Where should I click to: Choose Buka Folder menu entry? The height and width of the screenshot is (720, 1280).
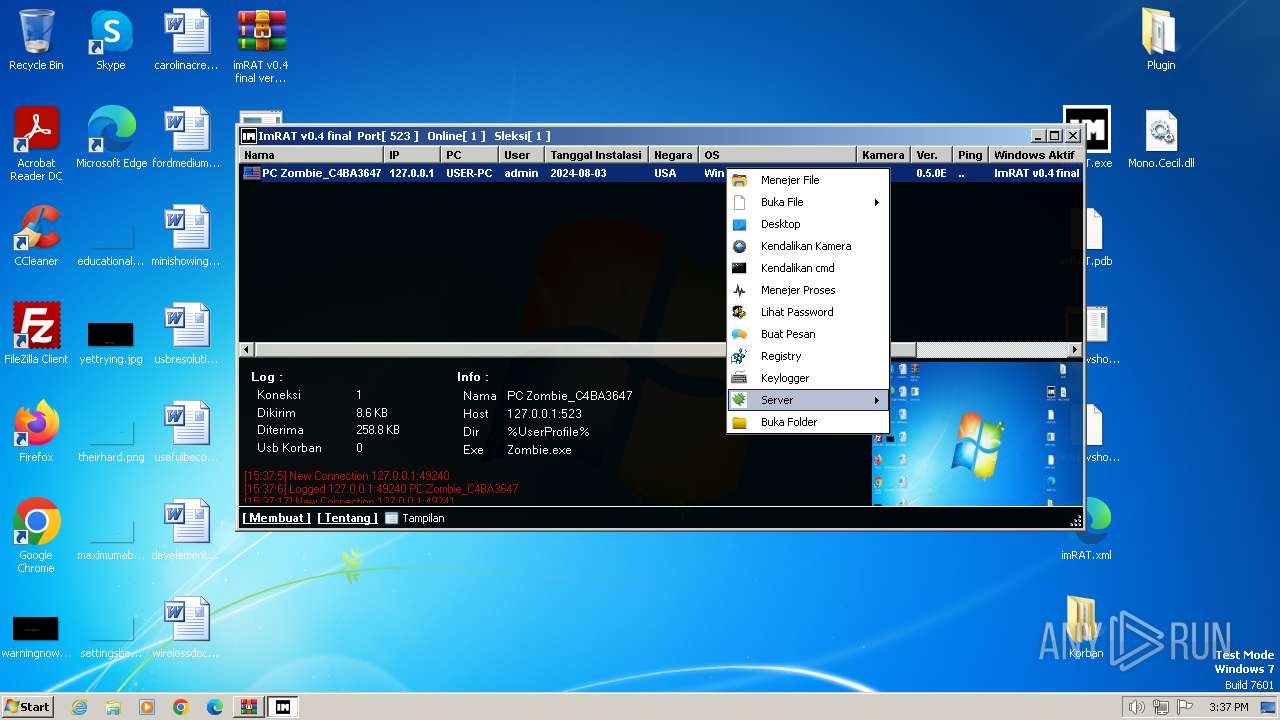[808, 422]
